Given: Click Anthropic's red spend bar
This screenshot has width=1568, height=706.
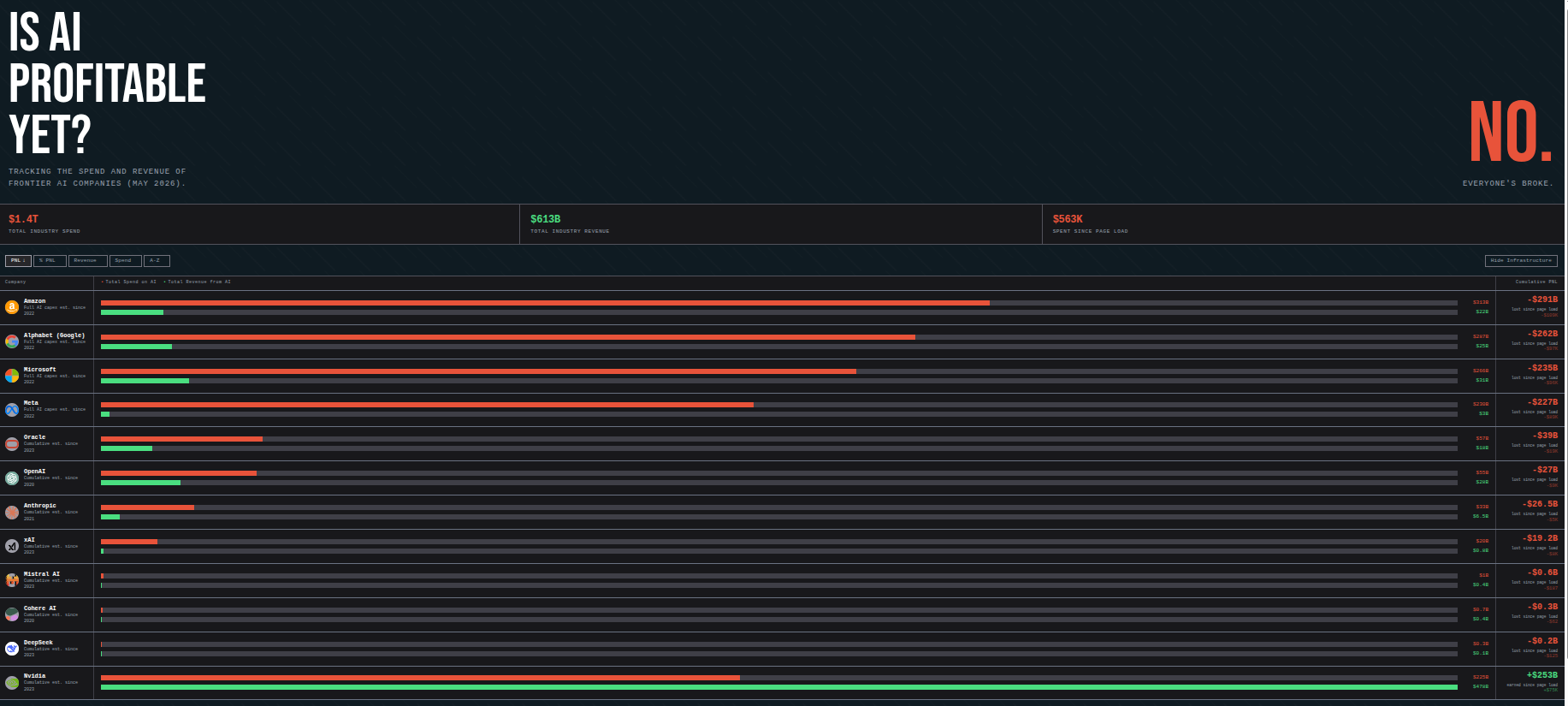Looking at the screenshot, I should click(x=147, y=507).
